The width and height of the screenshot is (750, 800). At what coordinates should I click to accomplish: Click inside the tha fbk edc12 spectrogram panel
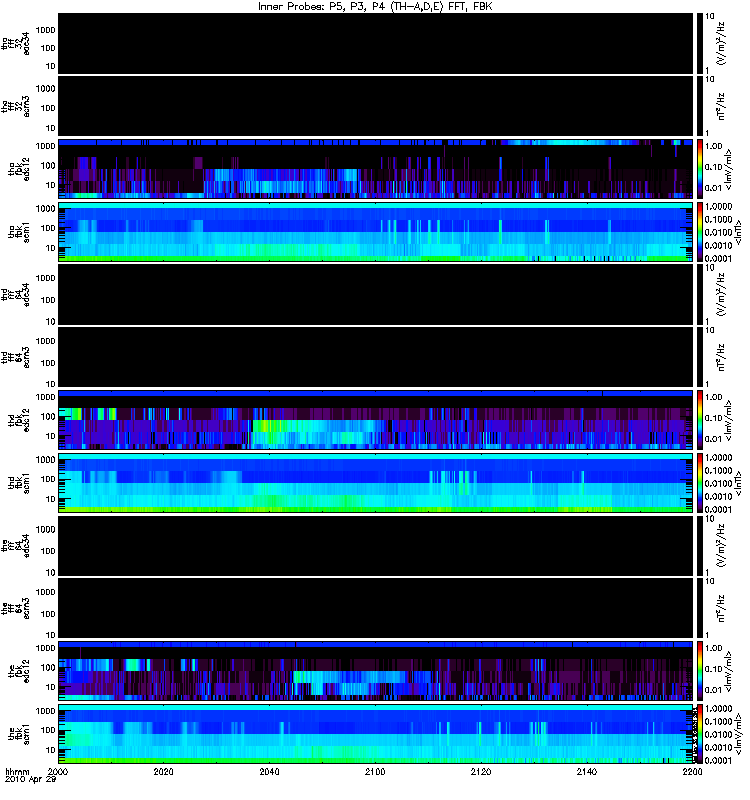375,168
